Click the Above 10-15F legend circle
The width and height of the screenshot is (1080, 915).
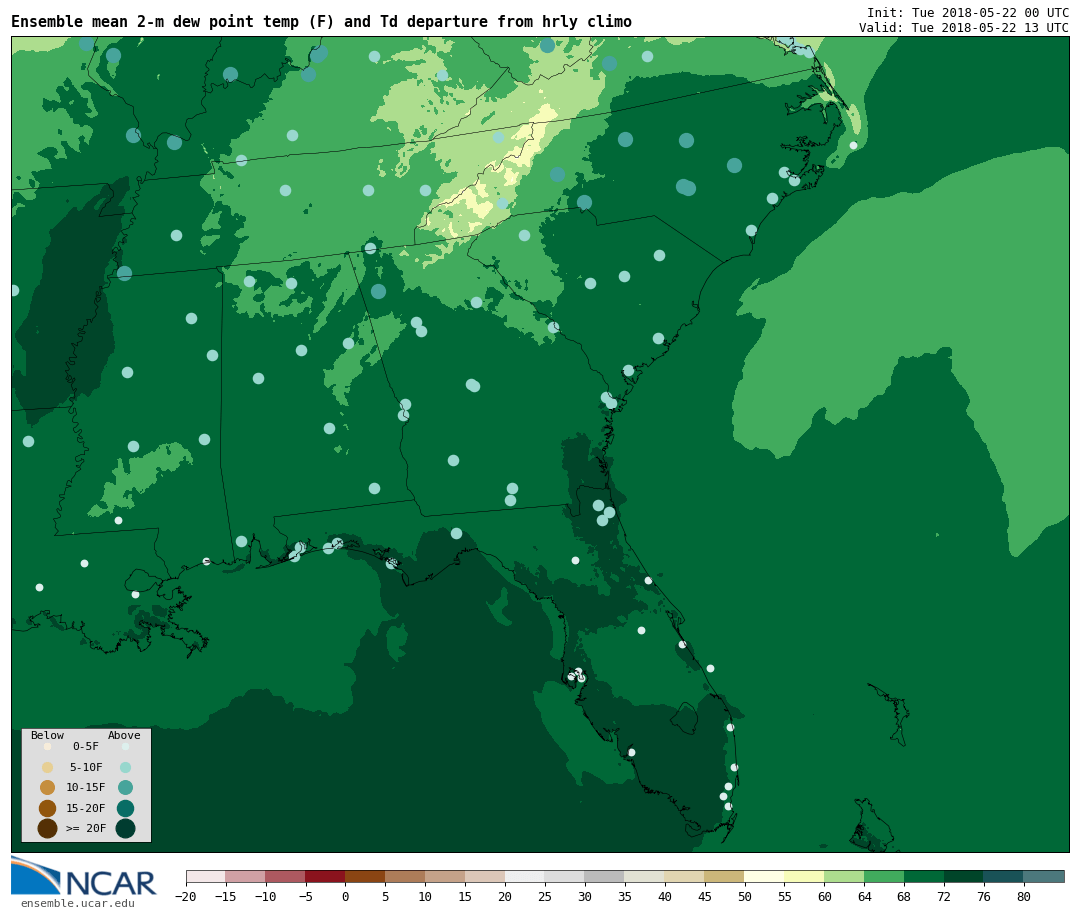[x=125, y=787]
